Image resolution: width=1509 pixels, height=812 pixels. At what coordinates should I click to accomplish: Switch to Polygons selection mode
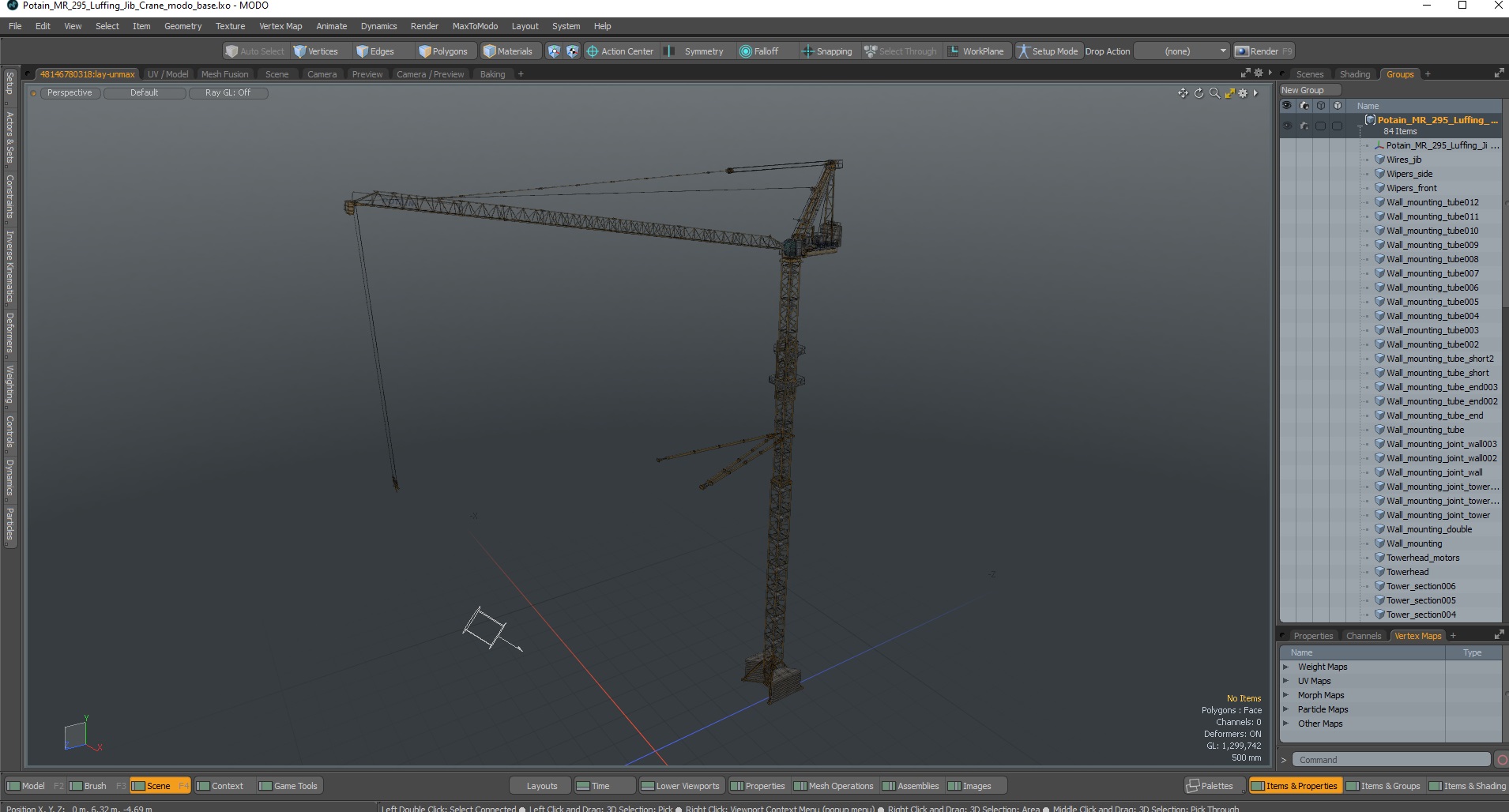tap(443, 51)
